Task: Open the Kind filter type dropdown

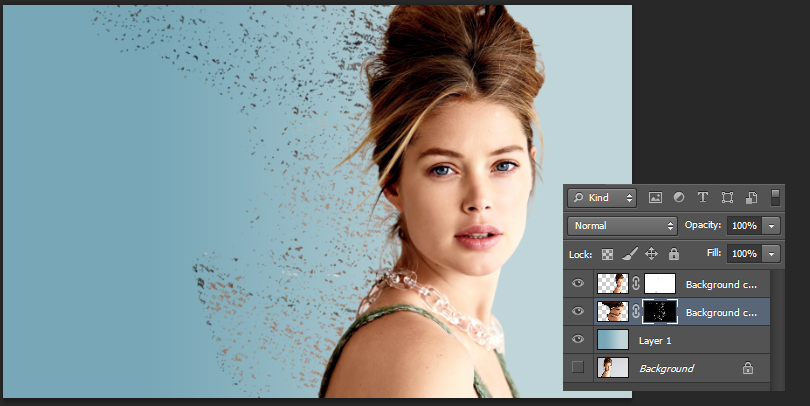Action: 602,198
